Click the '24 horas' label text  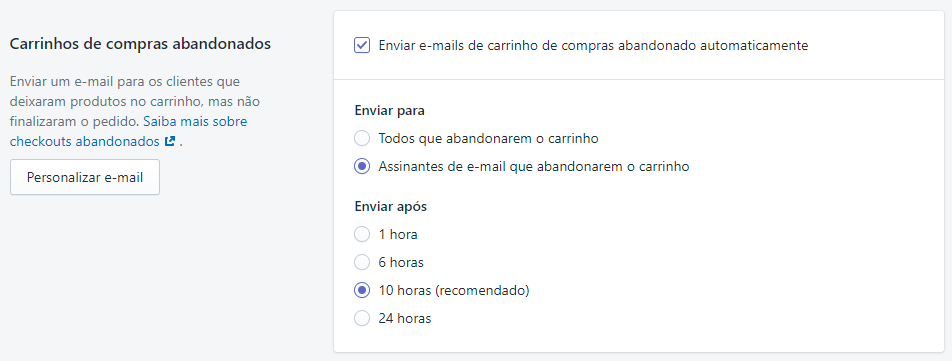(405, 319)
